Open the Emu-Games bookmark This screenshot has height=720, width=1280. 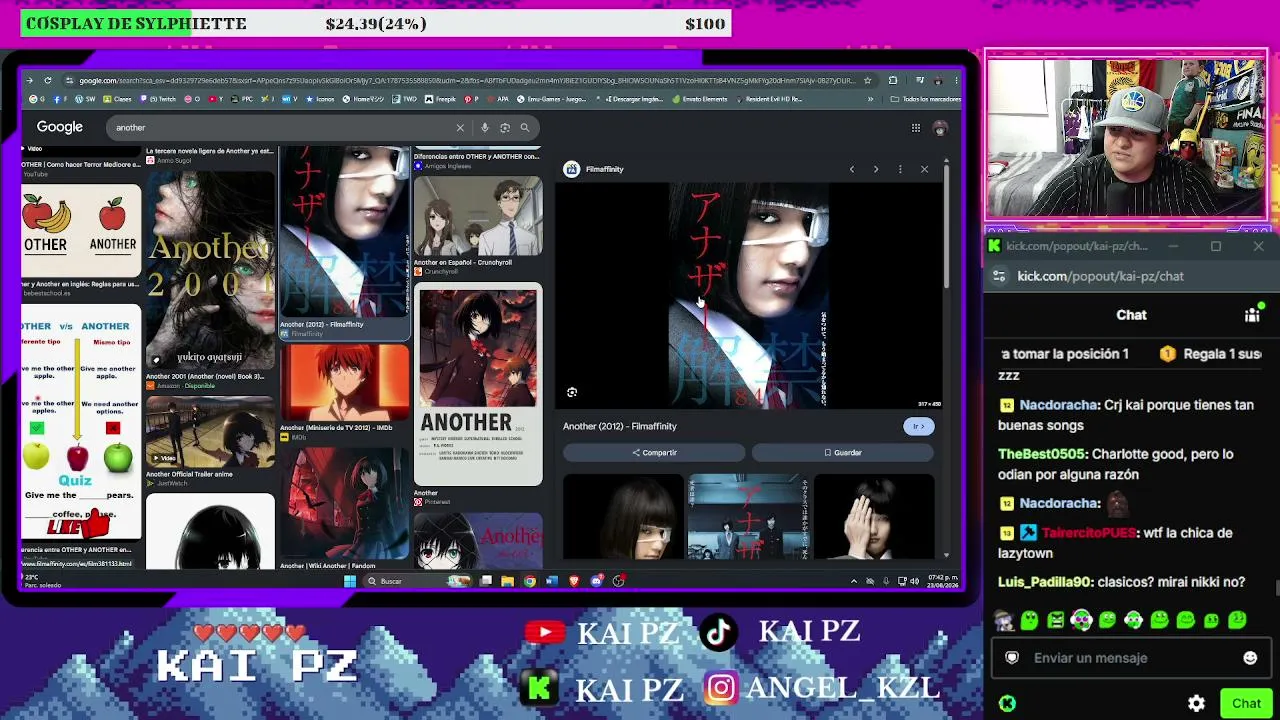click(550, 99)
